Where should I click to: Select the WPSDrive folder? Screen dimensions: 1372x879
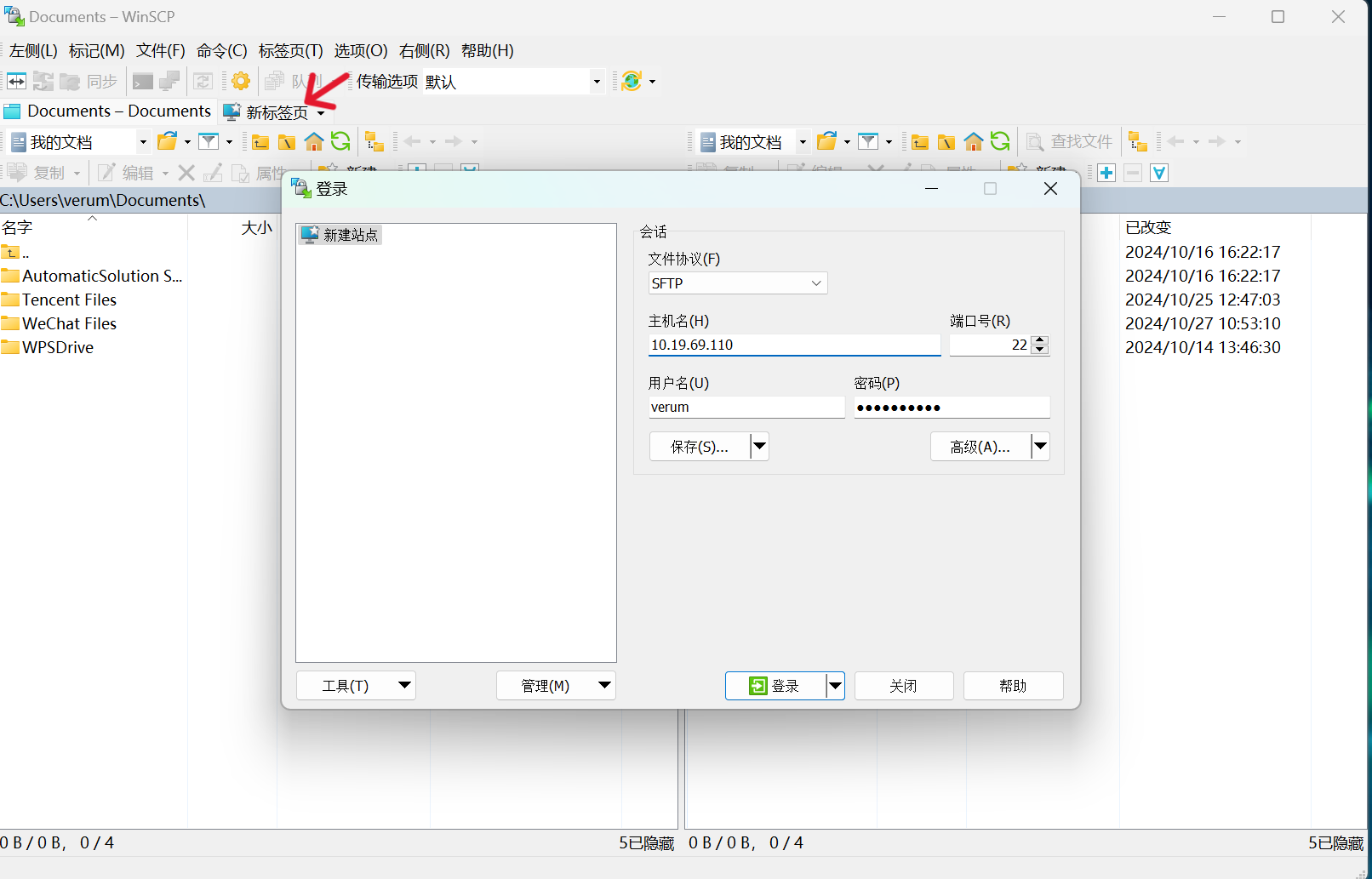click(48, 347)
